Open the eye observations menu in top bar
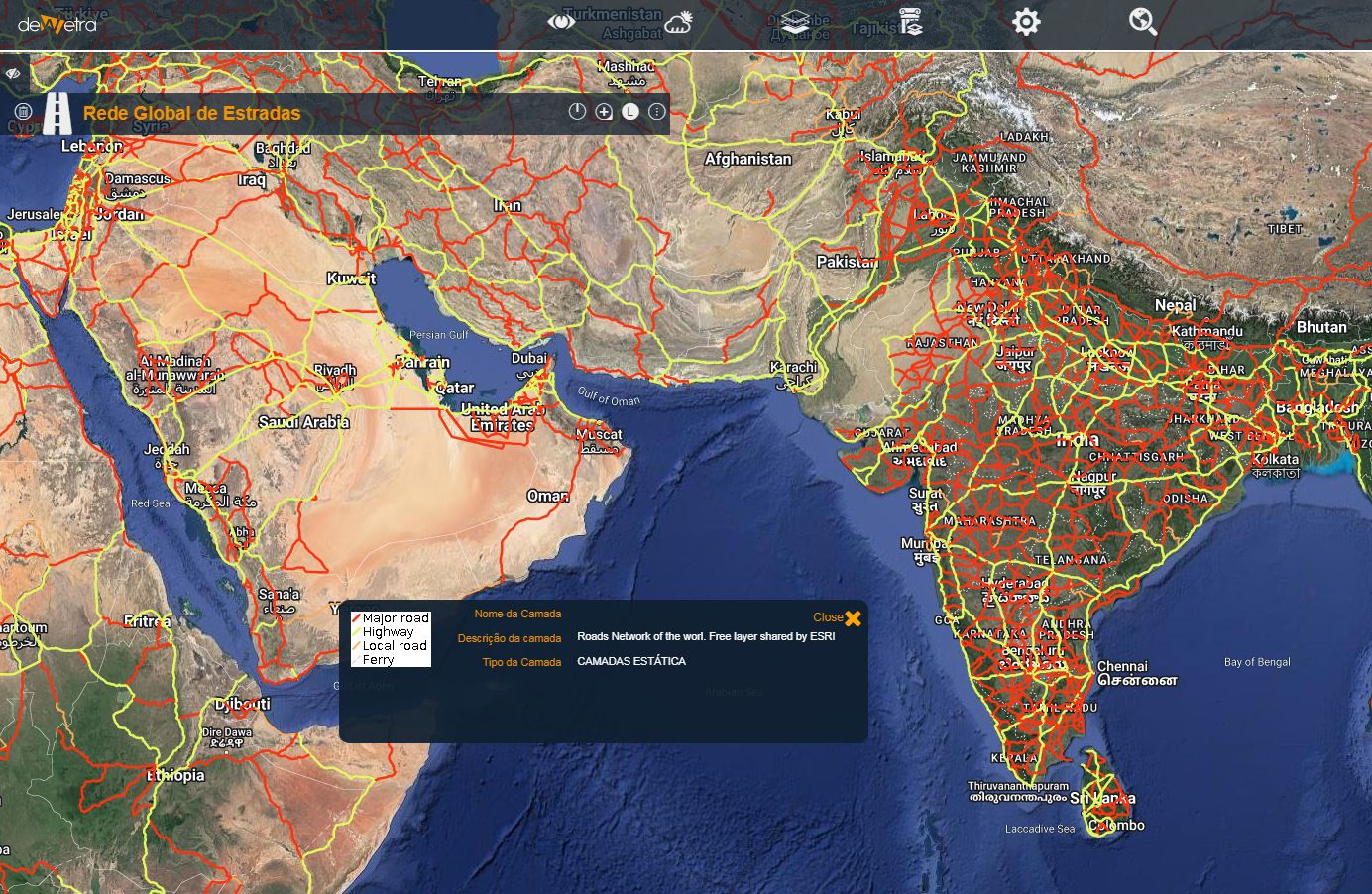1372x894 pixels. (561, 21)
